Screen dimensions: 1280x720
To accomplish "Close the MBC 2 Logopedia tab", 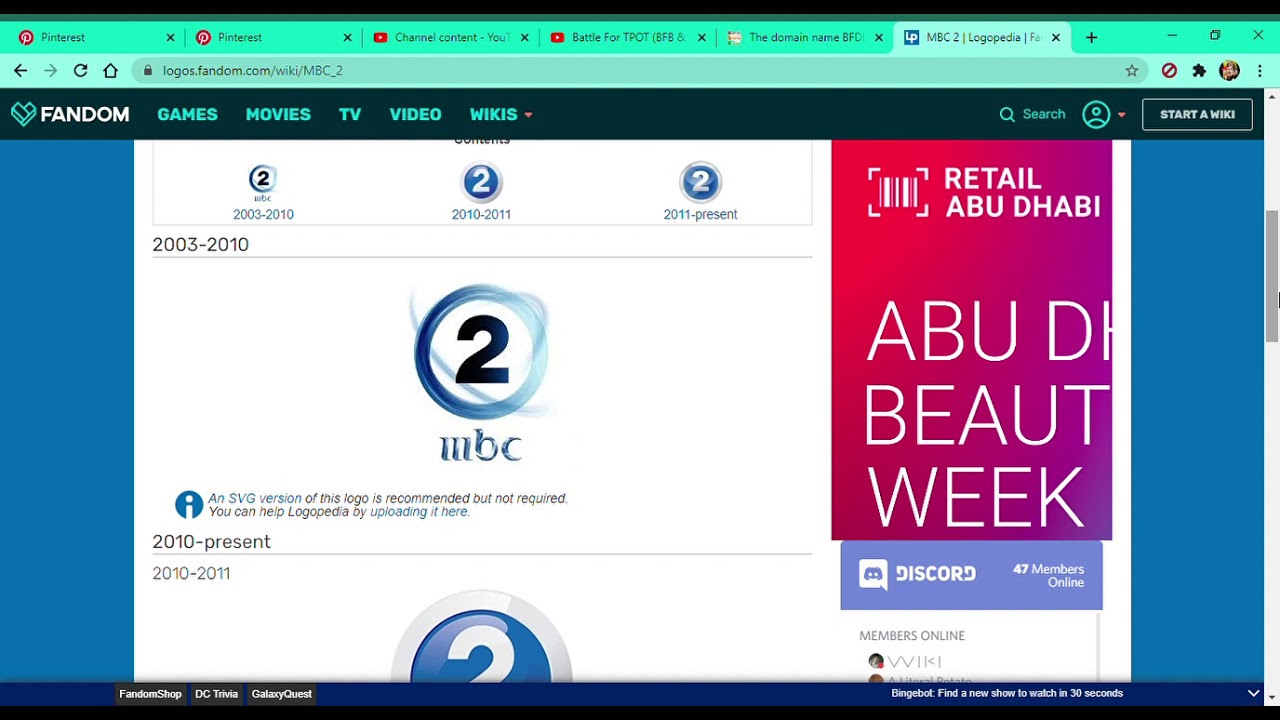I will point(1055,38).
